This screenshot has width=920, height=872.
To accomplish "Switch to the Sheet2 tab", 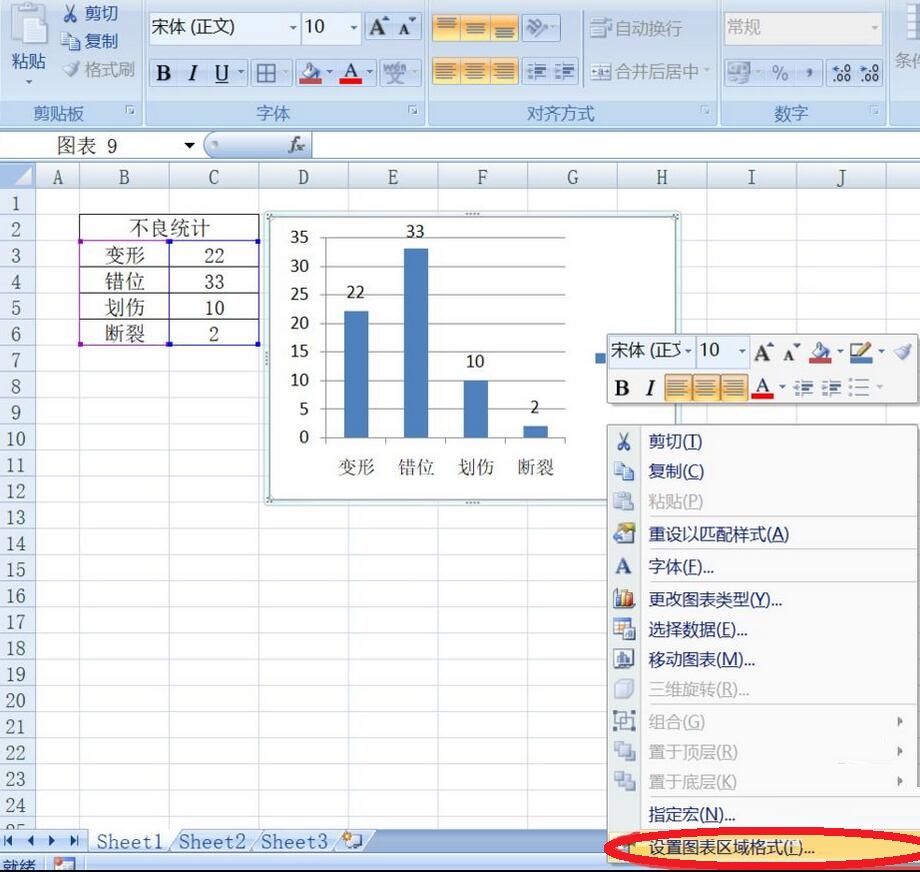I will pos(212,841).
